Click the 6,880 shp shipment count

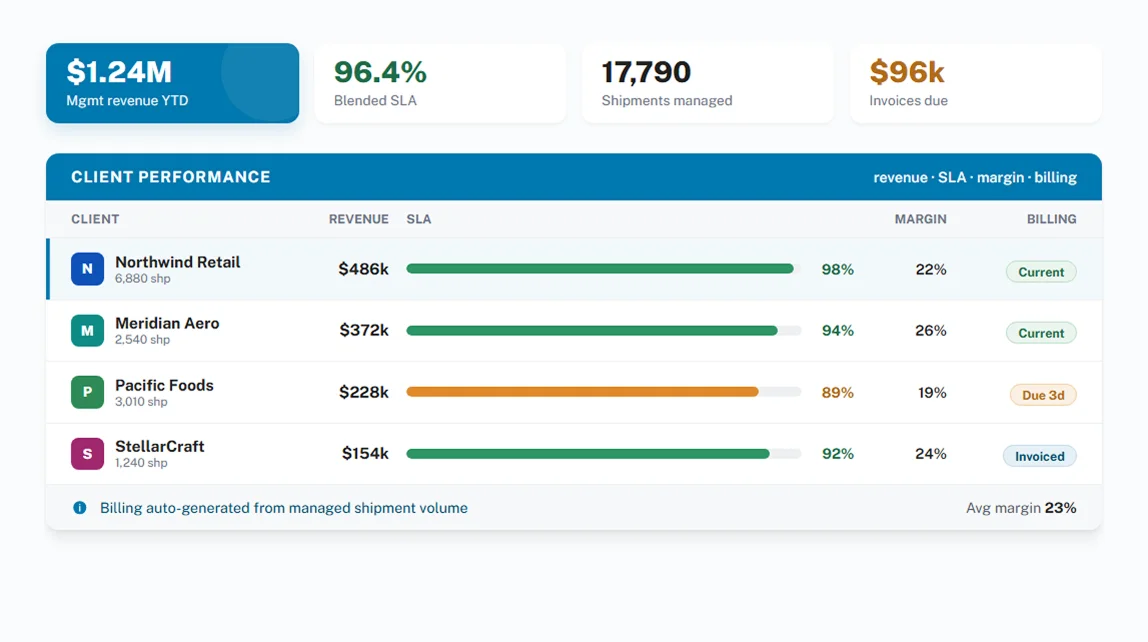click(x=143, y=279)
